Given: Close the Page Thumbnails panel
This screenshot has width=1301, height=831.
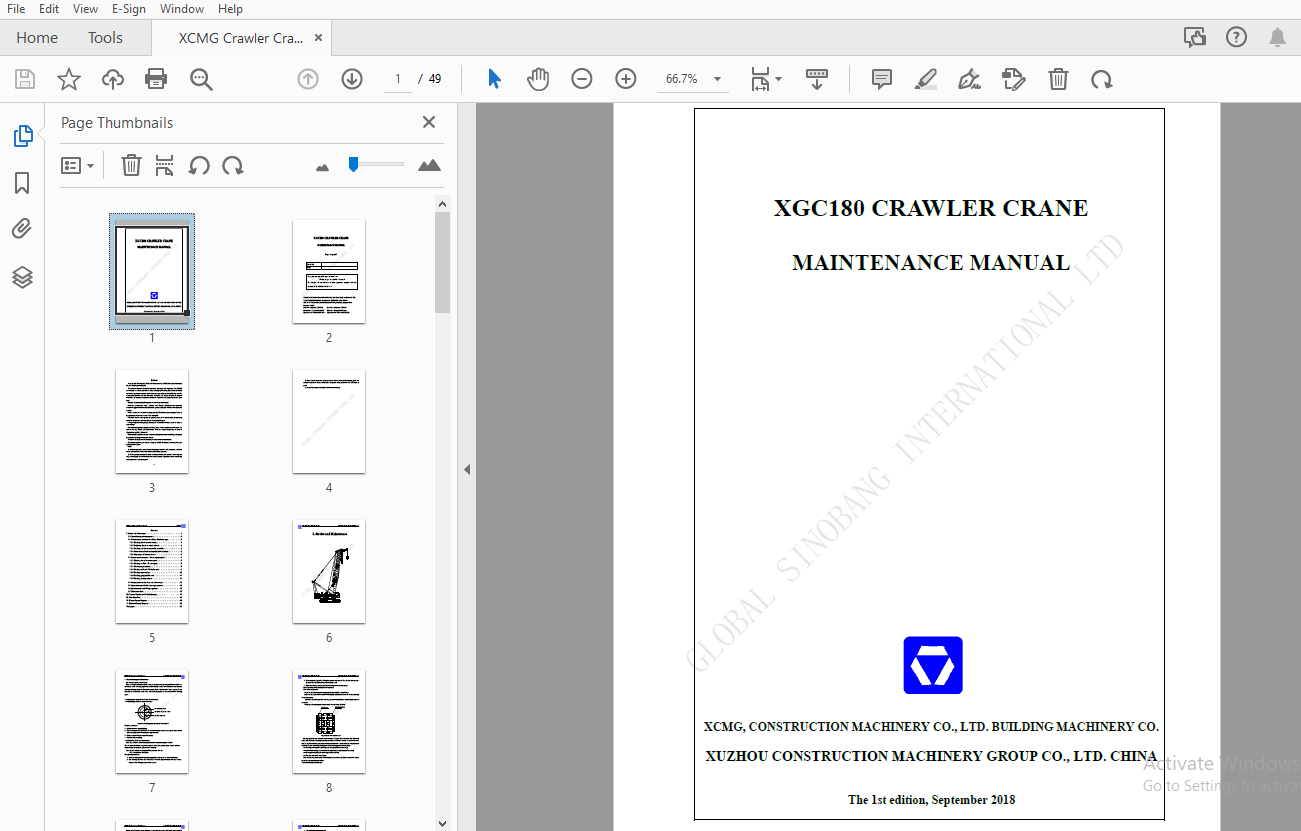Looking at the screenshot, I should (429, 122).
